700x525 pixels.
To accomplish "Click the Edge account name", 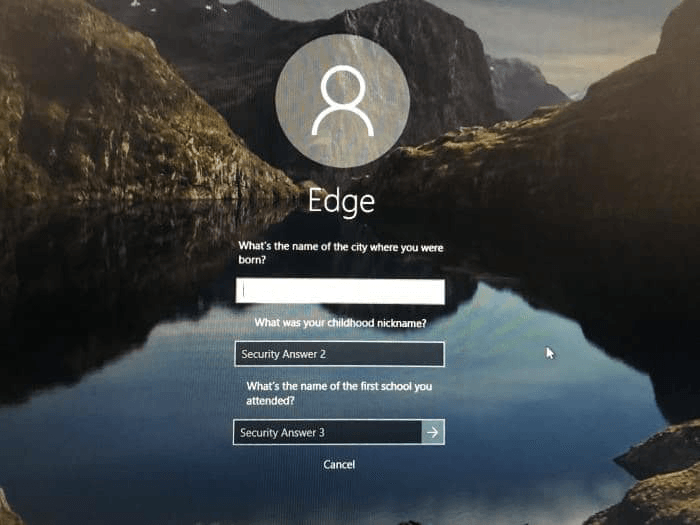I will 342,202.
